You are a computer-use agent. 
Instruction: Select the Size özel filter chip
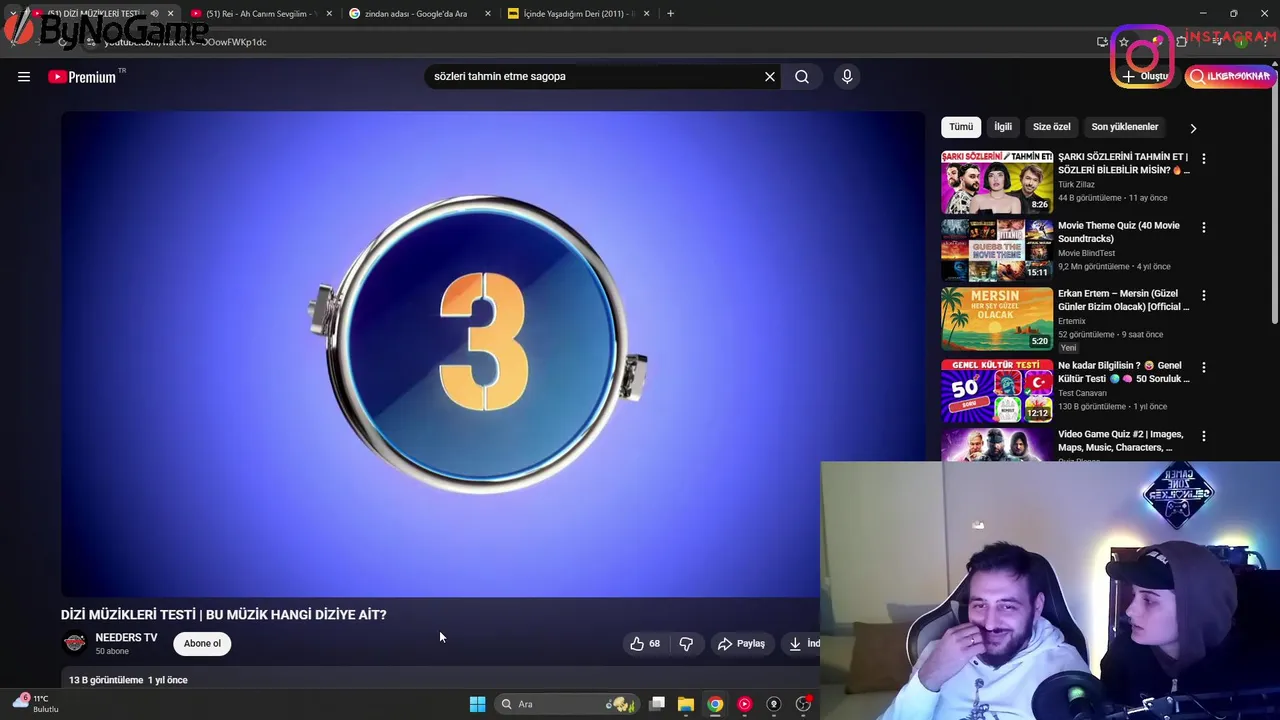coord(1051,127)
